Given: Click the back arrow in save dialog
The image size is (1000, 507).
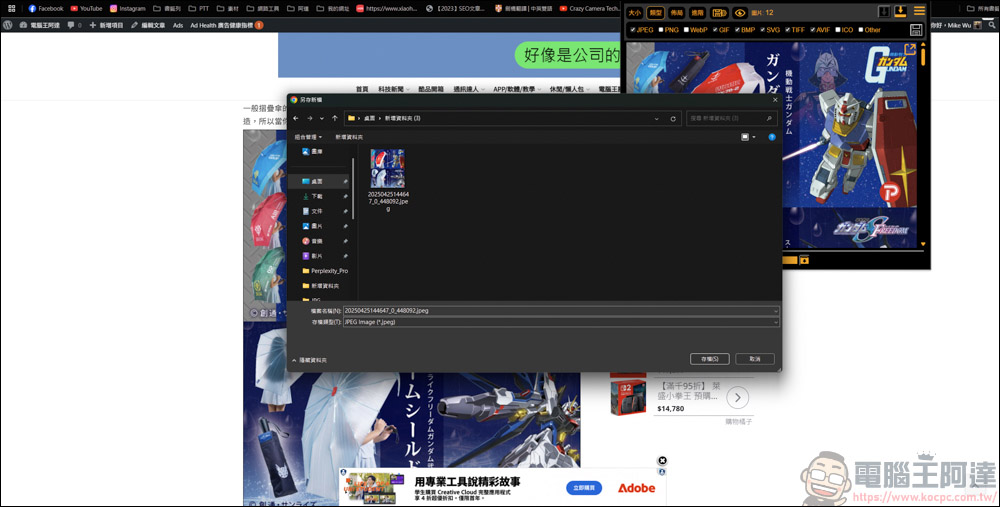Looking at the screenshot, I should coord(296,118).
